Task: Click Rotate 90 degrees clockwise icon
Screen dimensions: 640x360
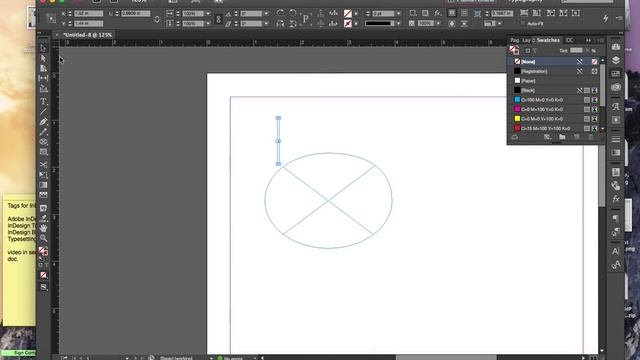Action: pyautogui.click(x=280, y=13)
